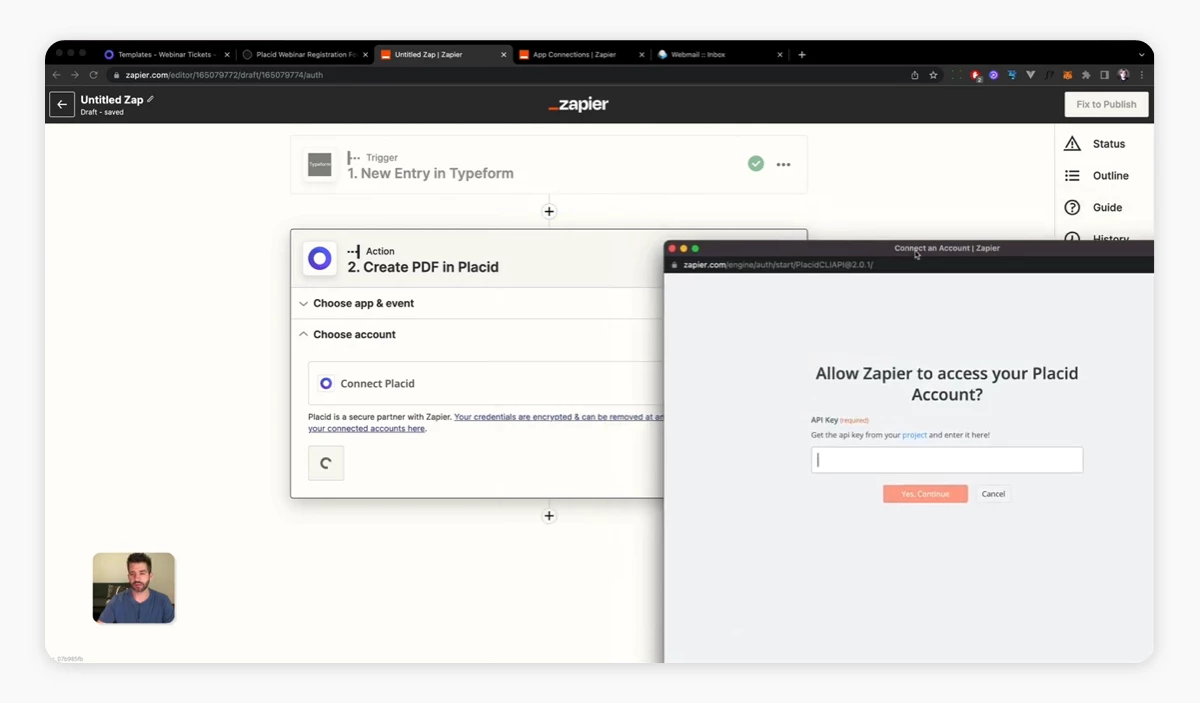1200x703 pixels.
Task: Focus the API Key input field
Action: pyautogui.click(x=946, y=460)
